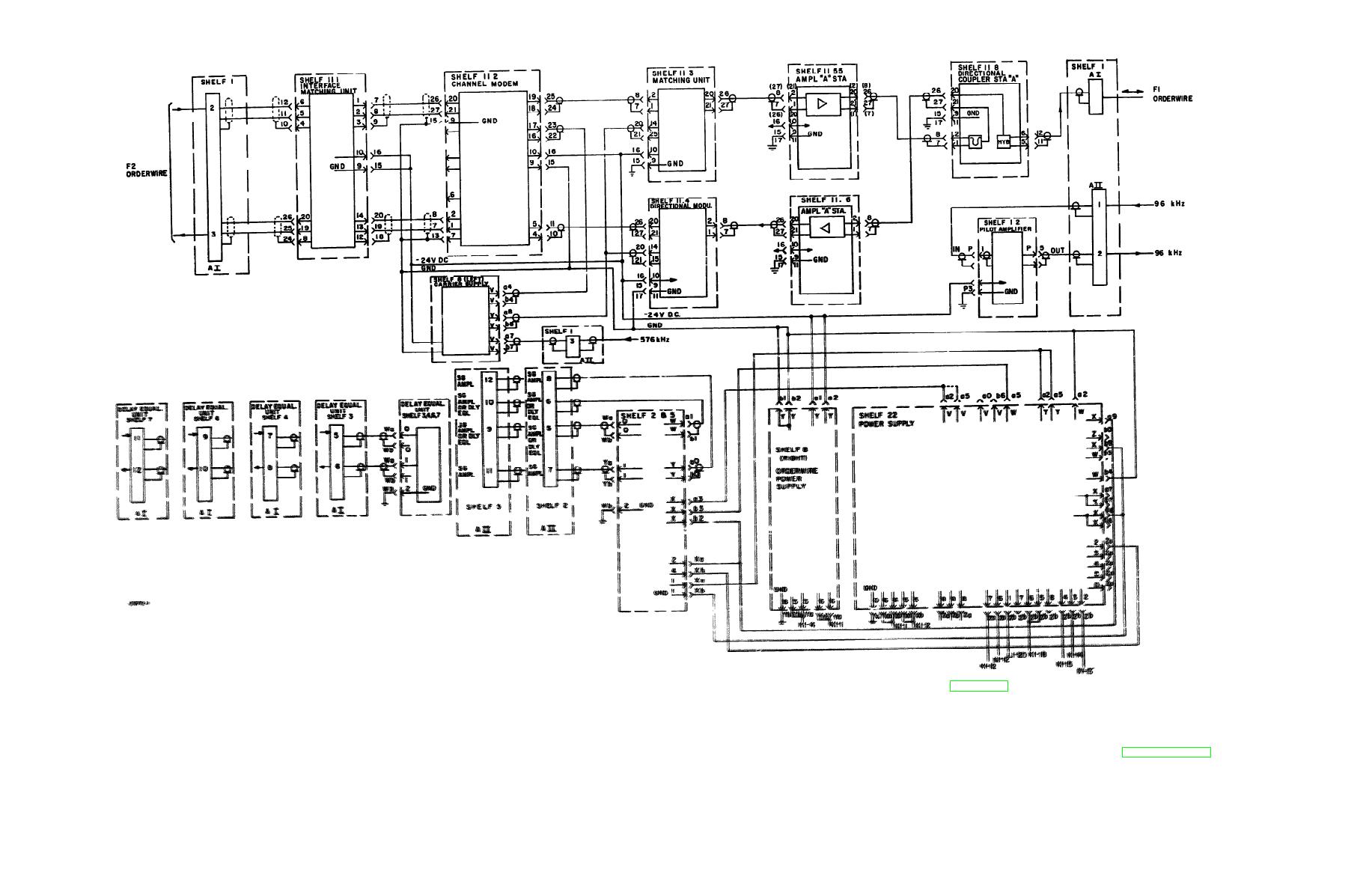The width and height of the screenshot is (1372, 887).
Task: Click the U-shaped coupler symbol in SHELF 11 8
Action: pos(975,141)
